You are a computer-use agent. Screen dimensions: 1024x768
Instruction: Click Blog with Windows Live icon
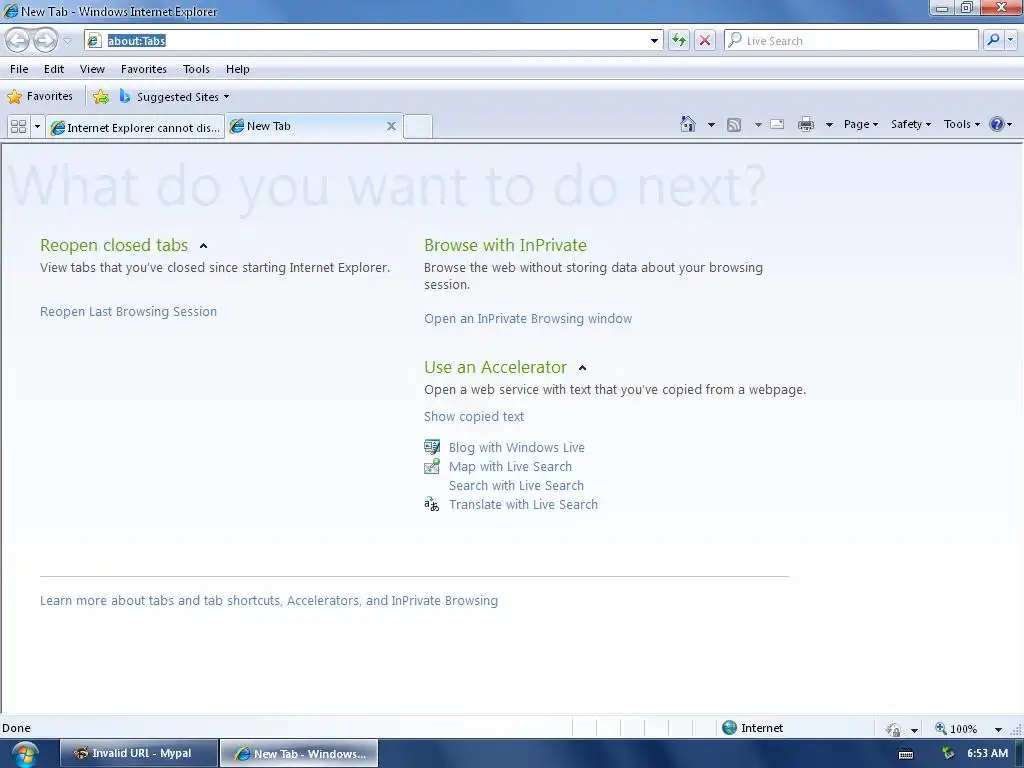click(x=432, y=447)
